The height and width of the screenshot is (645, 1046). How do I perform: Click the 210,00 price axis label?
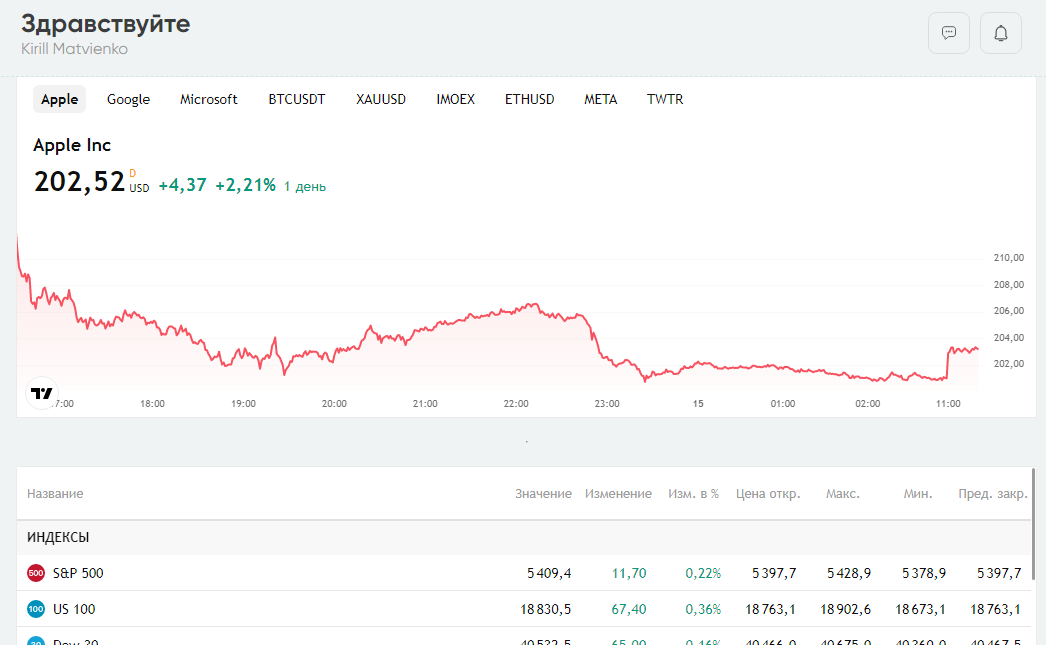coord(1009,257)
